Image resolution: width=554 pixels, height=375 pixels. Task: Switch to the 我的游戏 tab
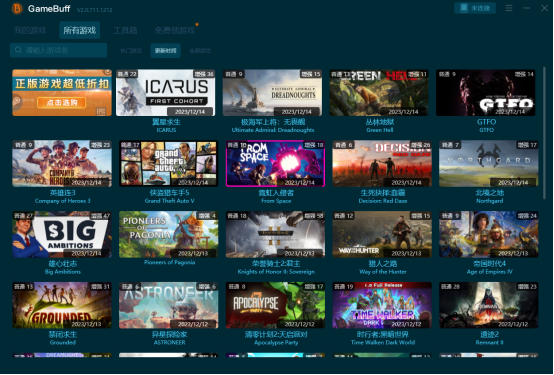click(30, 30)
